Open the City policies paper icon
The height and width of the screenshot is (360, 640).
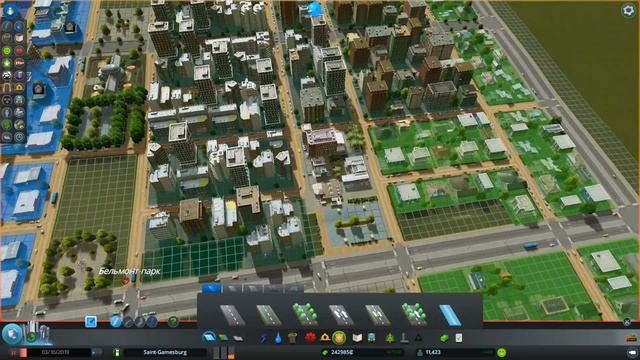click(459, 338)
